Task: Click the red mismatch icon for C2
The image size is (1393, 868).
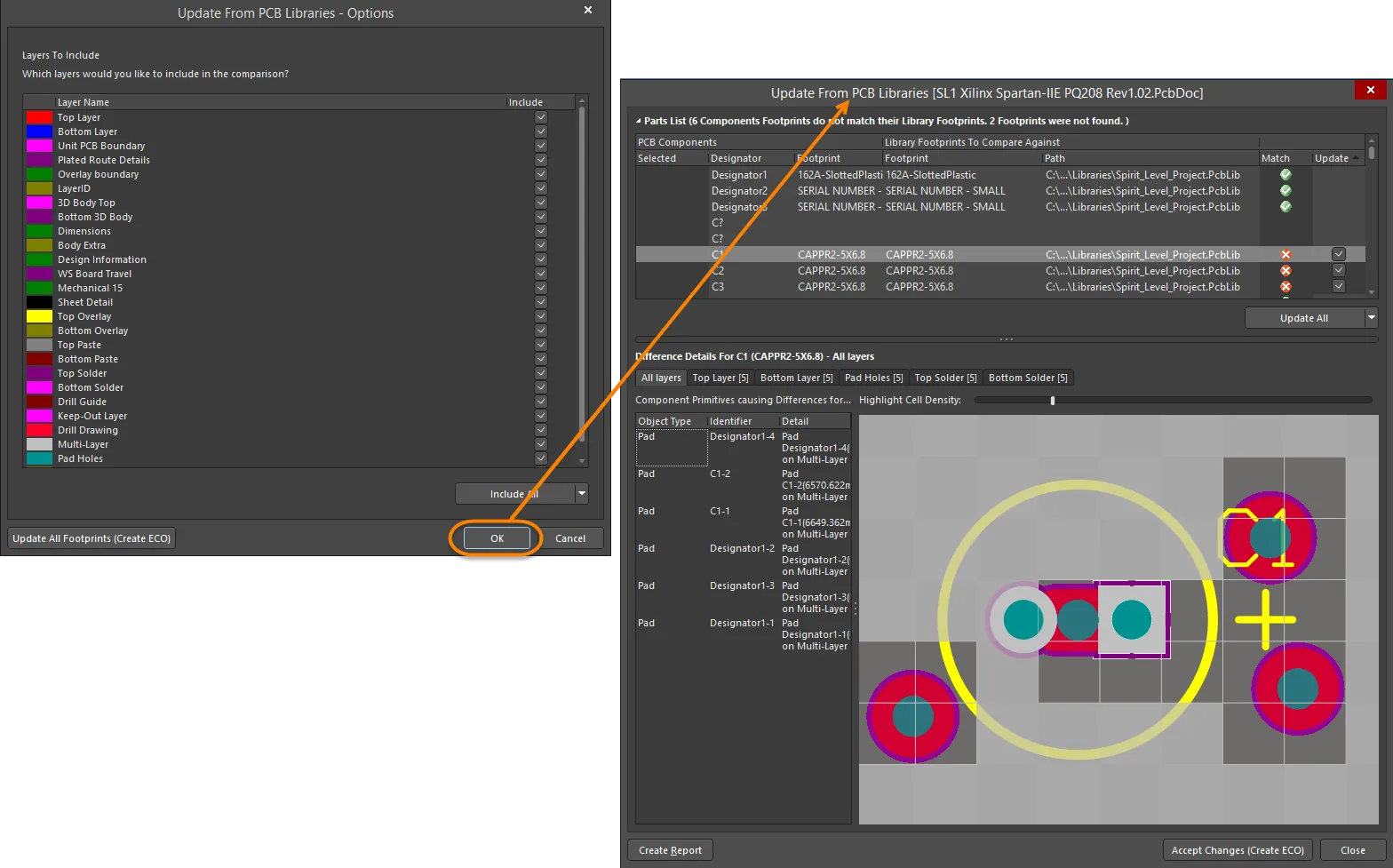Action: click(1285, 271)
